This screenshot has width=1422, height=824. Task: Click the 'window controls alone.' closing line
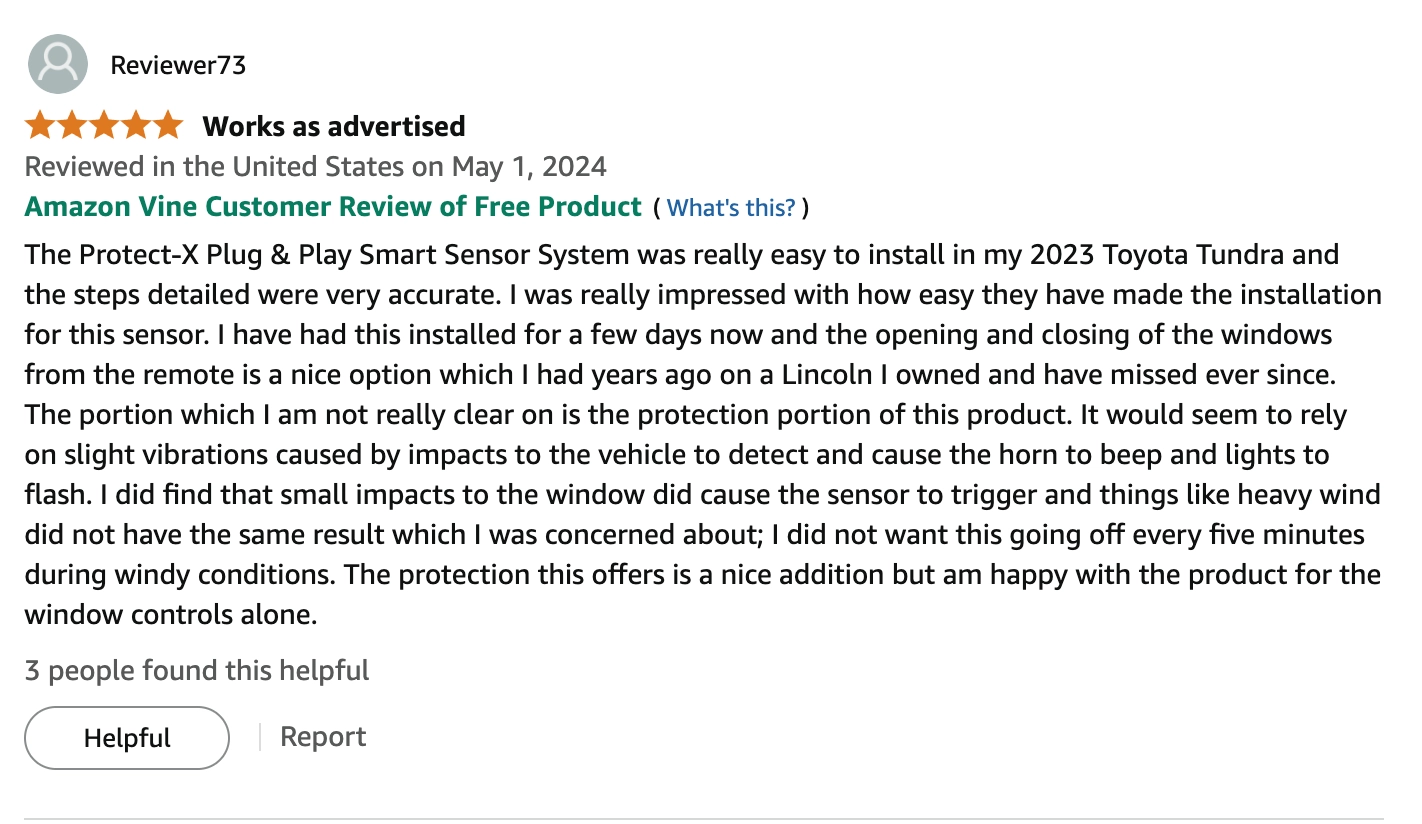171,614
